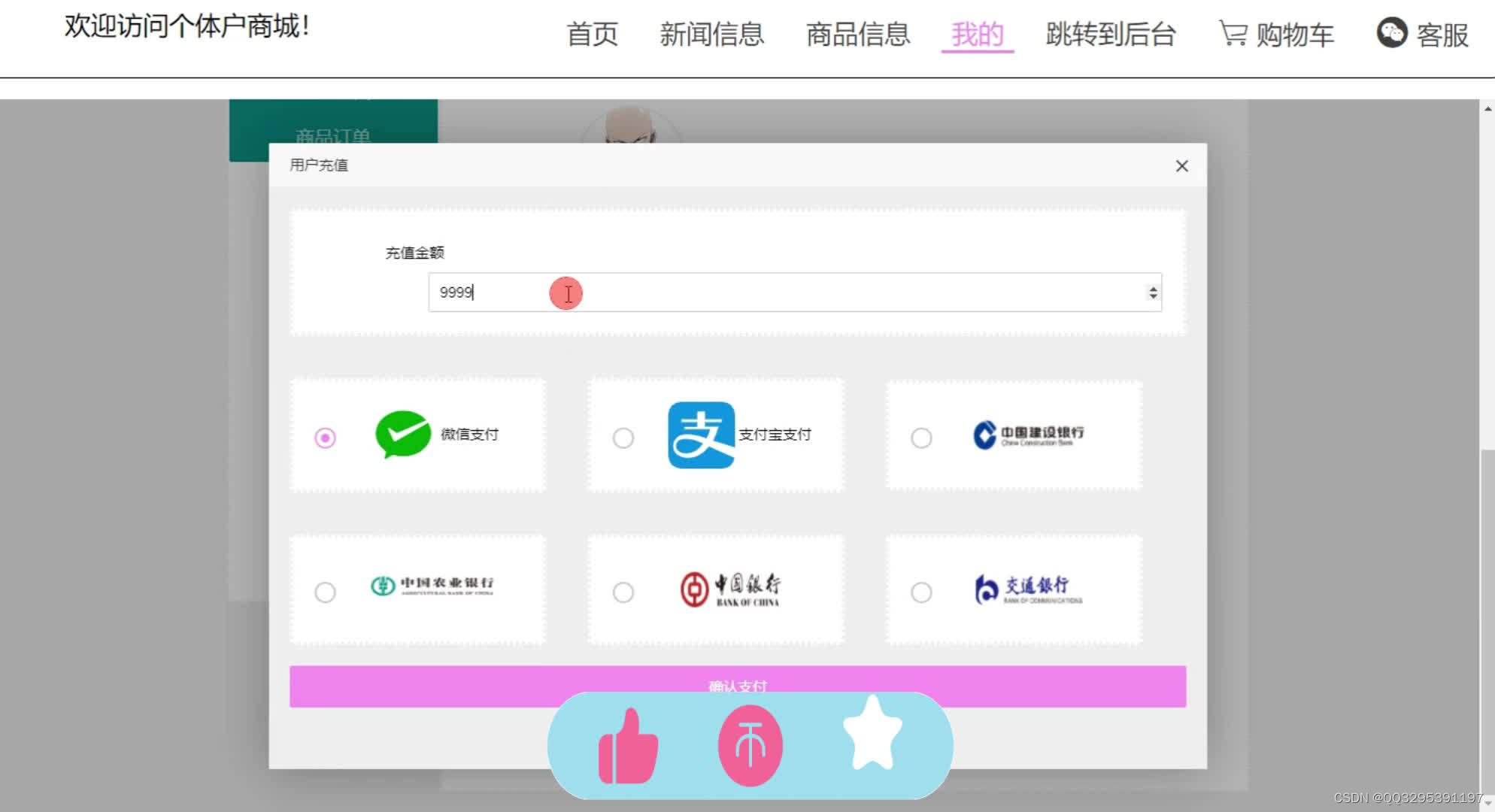Click the pink thumbs-up like icon
Image resolution: width=1495 pixels, height=812 pixels.
click(628, 746)
